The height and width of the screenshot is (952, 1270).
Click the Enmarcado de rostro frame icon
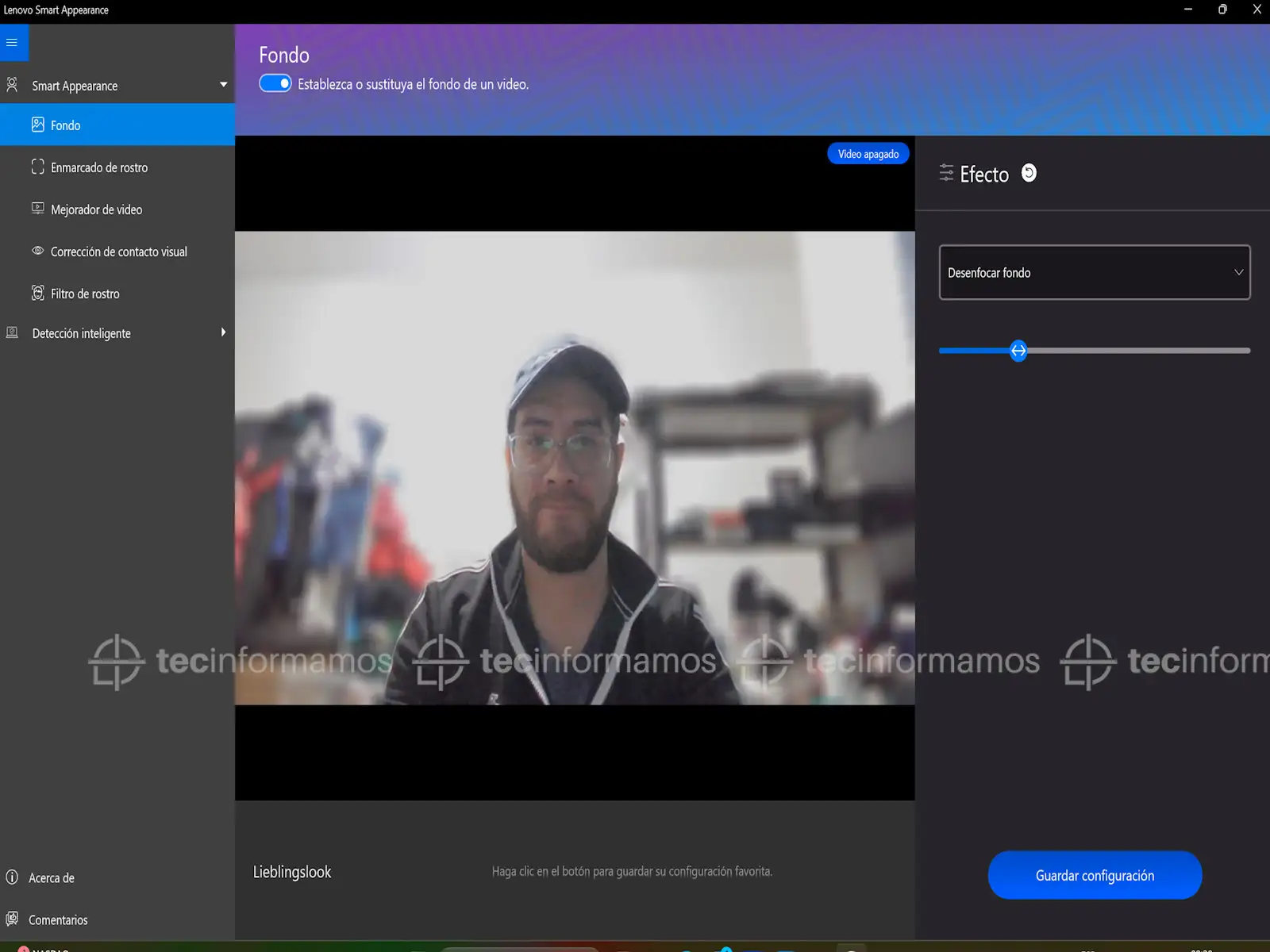37,167
